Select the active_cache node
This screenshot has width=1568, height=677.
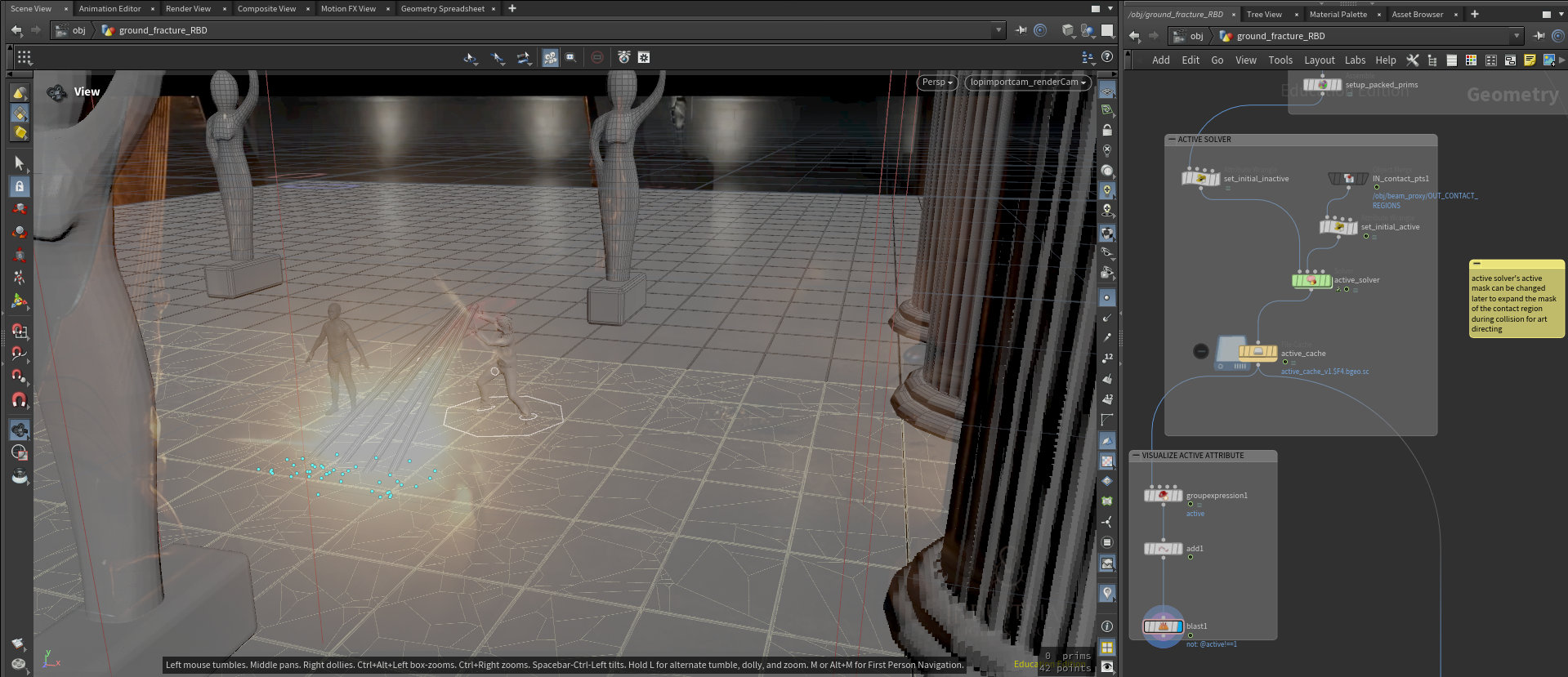point(1258,353)
